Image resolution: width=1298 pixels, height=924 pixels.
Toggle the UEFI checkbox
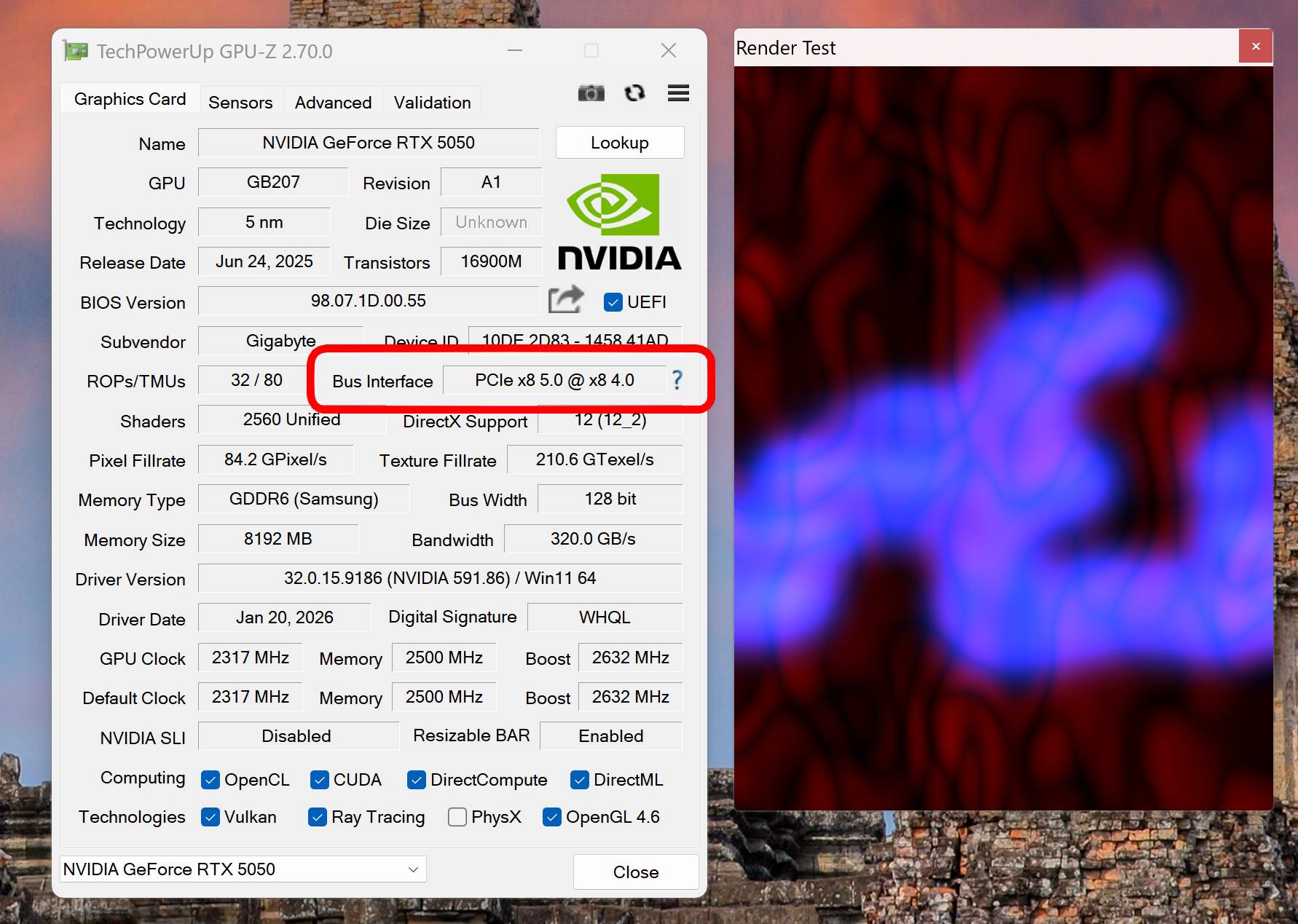[x=613, y=302]
